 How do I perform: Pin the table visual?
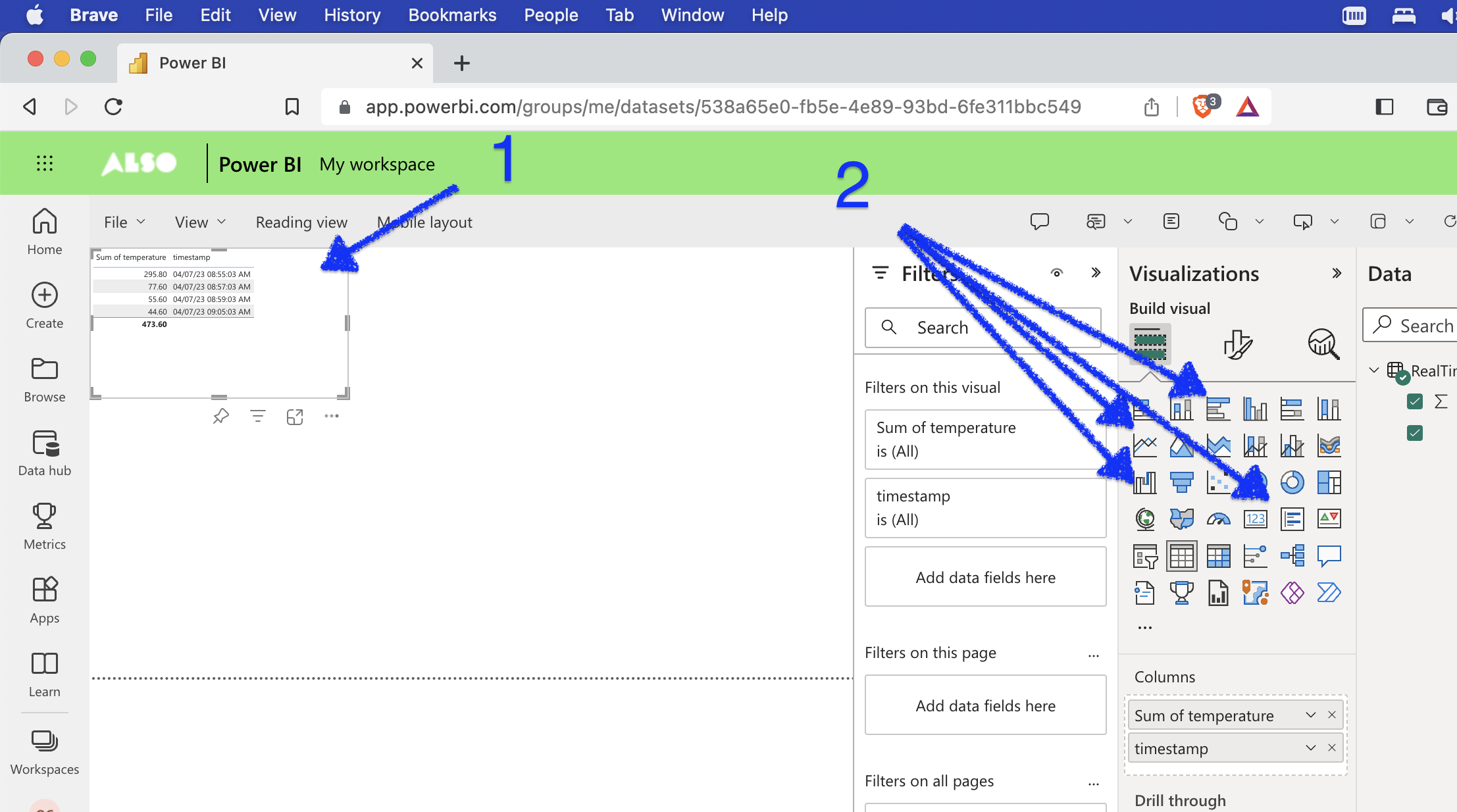coord(221,416)
